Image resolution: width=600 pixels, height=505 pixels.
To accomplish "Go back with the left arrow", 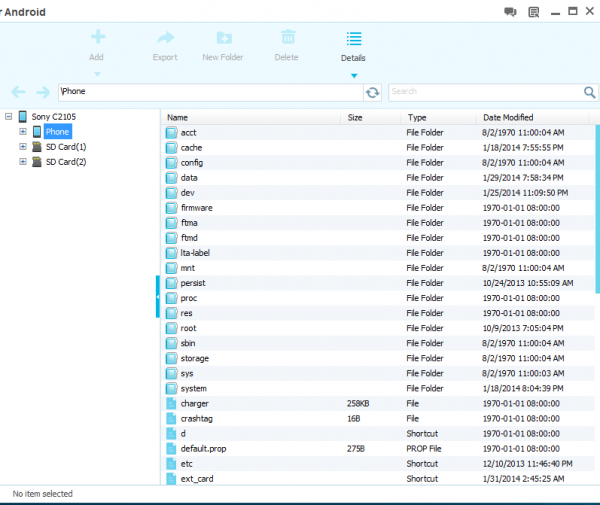I will pyautogui.click(x=18, y=92).
